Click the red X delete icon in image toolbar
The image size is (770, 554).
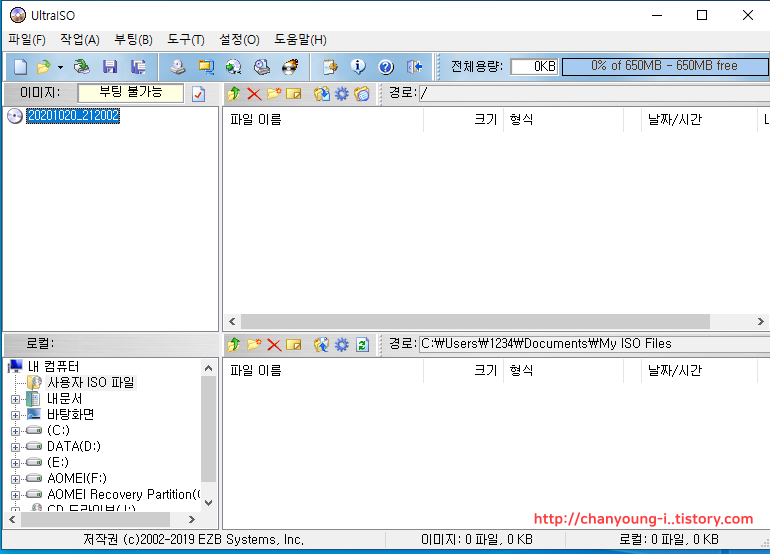coord(254,93)
